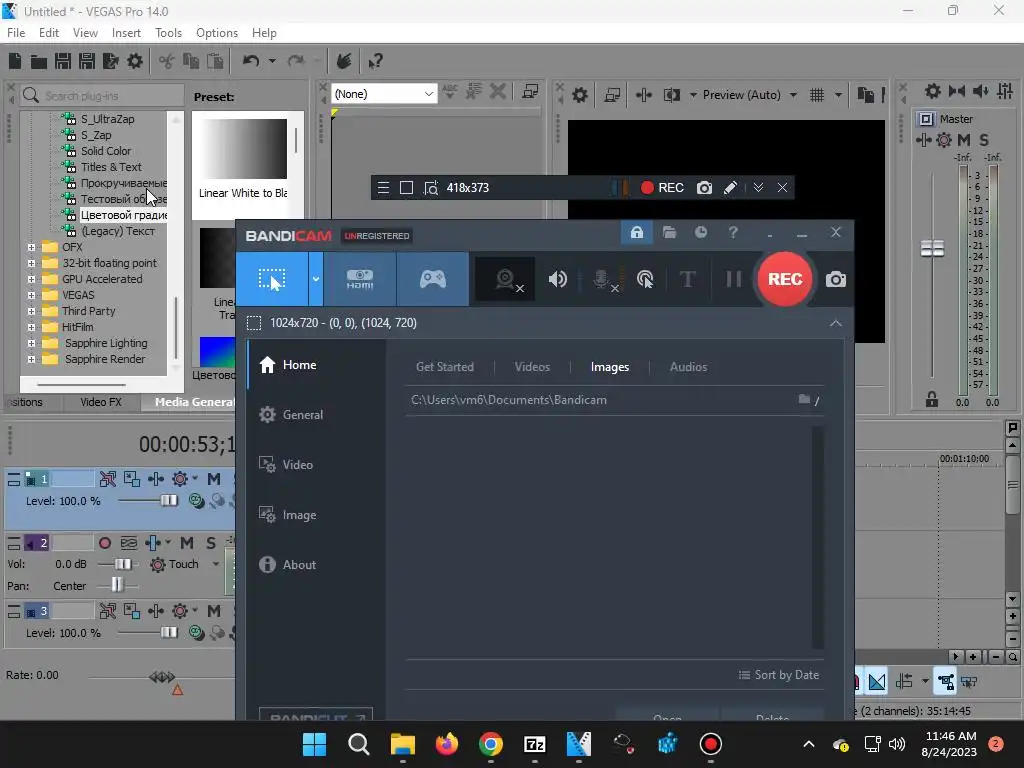Toggle webcam overlay in Bandicam
Screen dimensions: 1024x768
[505, 280]
